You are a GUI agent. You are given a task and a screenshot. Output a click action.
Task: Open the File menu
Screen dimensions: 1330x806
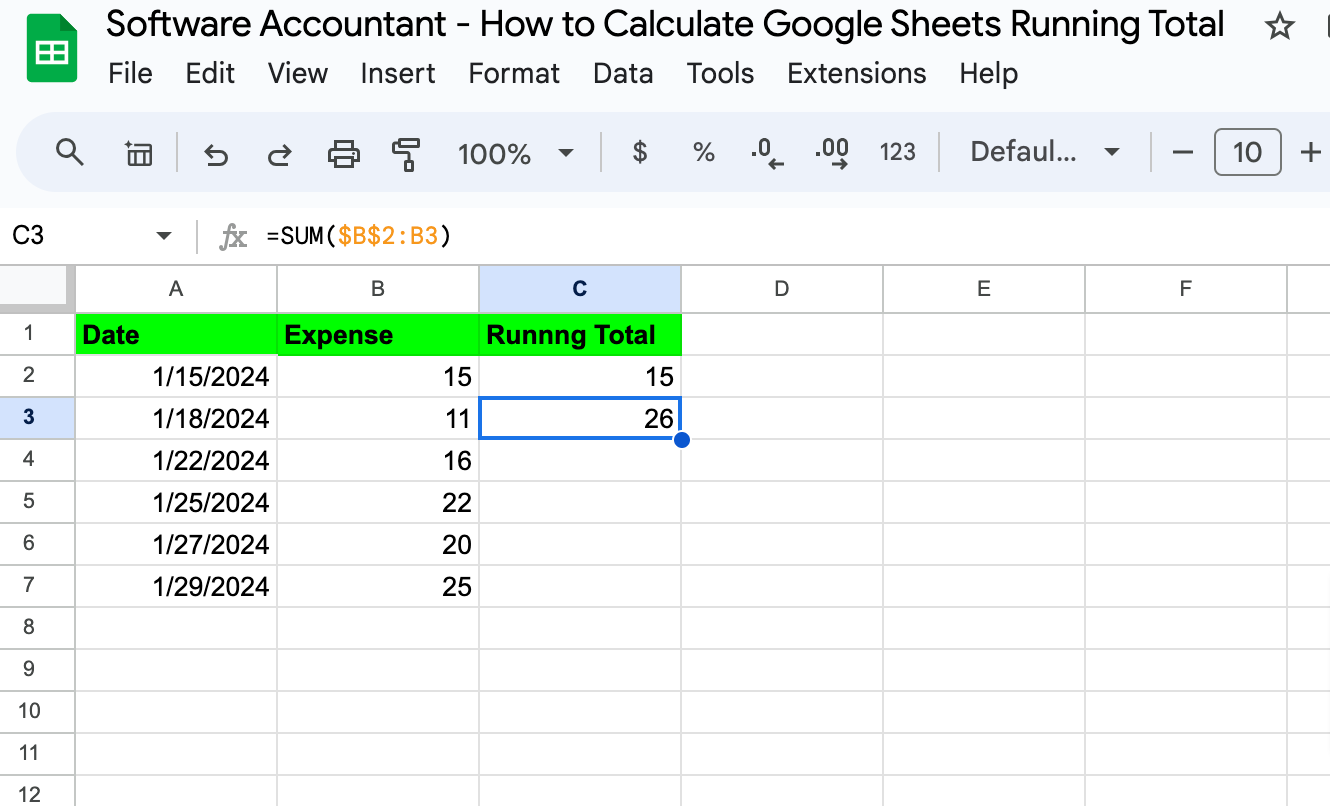(x=130, y=73)
